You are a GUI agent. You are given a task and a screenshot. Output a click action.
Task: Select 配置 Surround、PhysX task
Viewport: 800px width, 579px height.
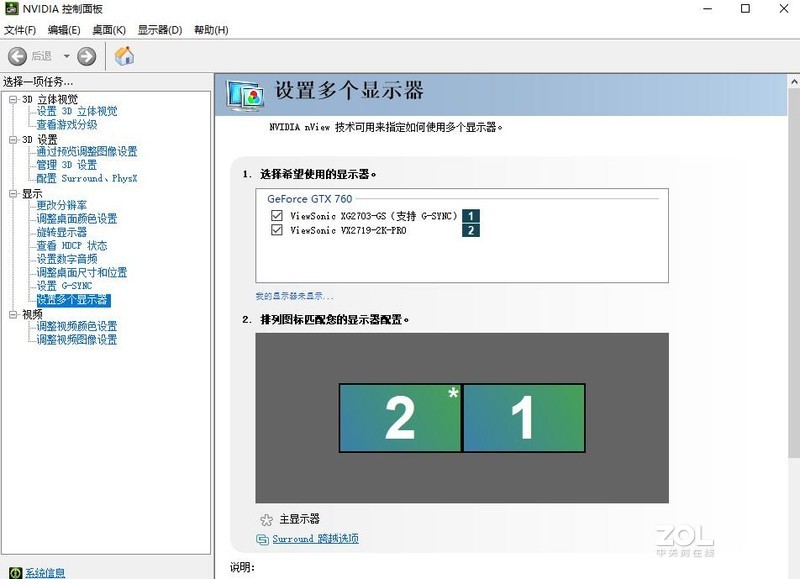point(87,178)
